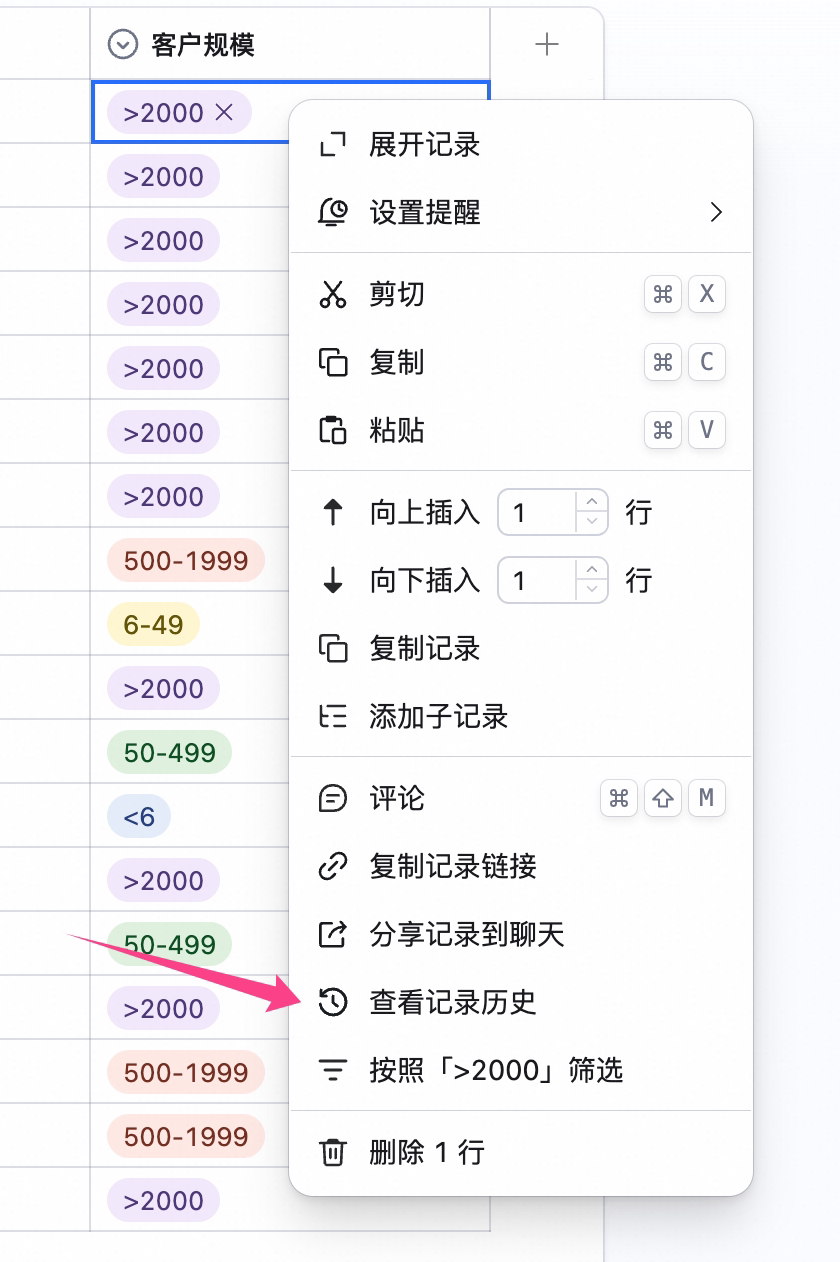This screenshot has height=1262, width=840.
Task: Click the paste clipboard icon
Action: (332, 430)
